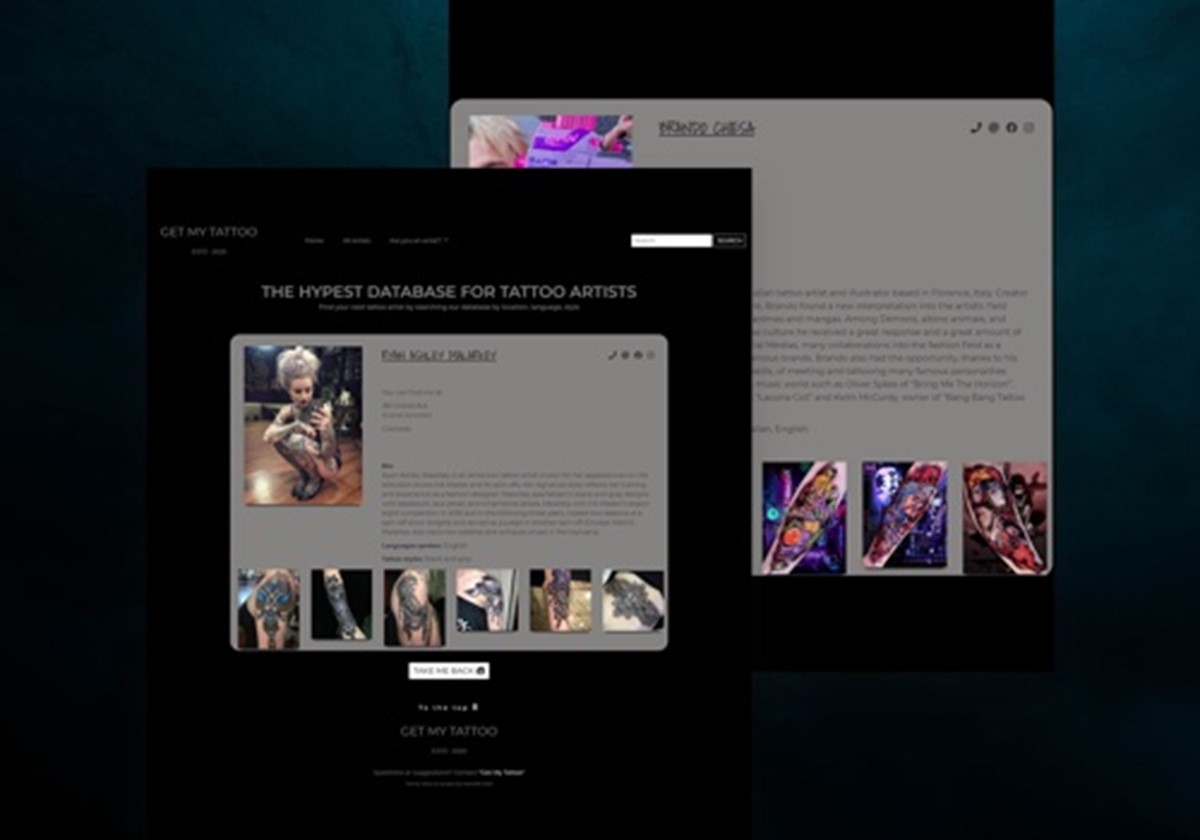Click Instagram icon on Ryan Ashley card

click(x=651, y=355)
